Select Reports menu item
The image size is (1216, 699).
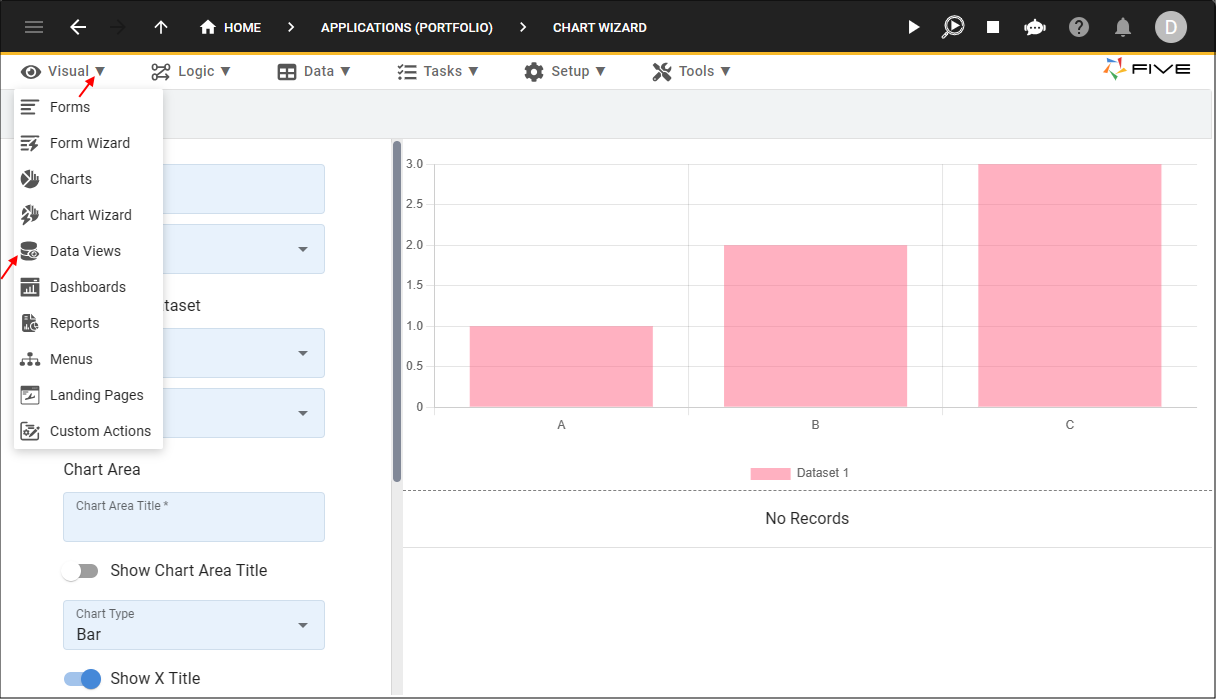(88, 323)
